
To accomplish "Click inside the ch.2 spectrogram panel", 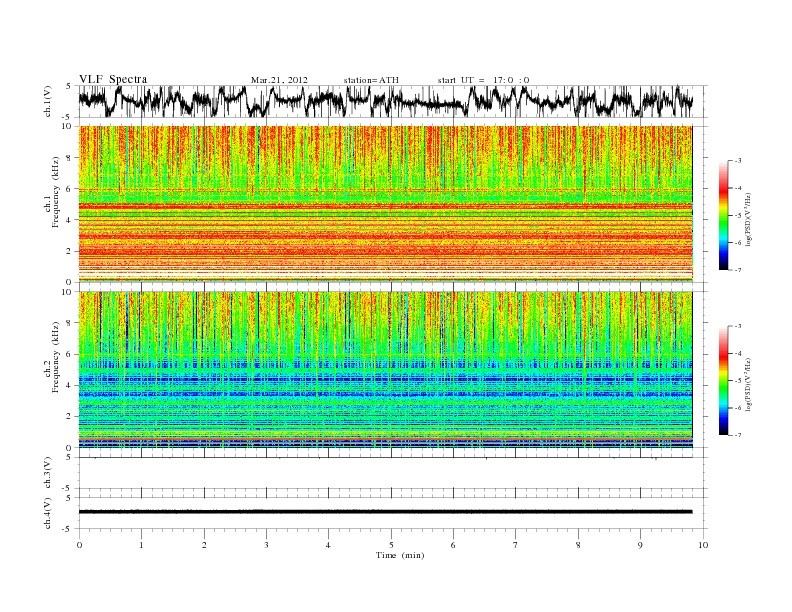I will pyautogui.click(x=386, y=370).
